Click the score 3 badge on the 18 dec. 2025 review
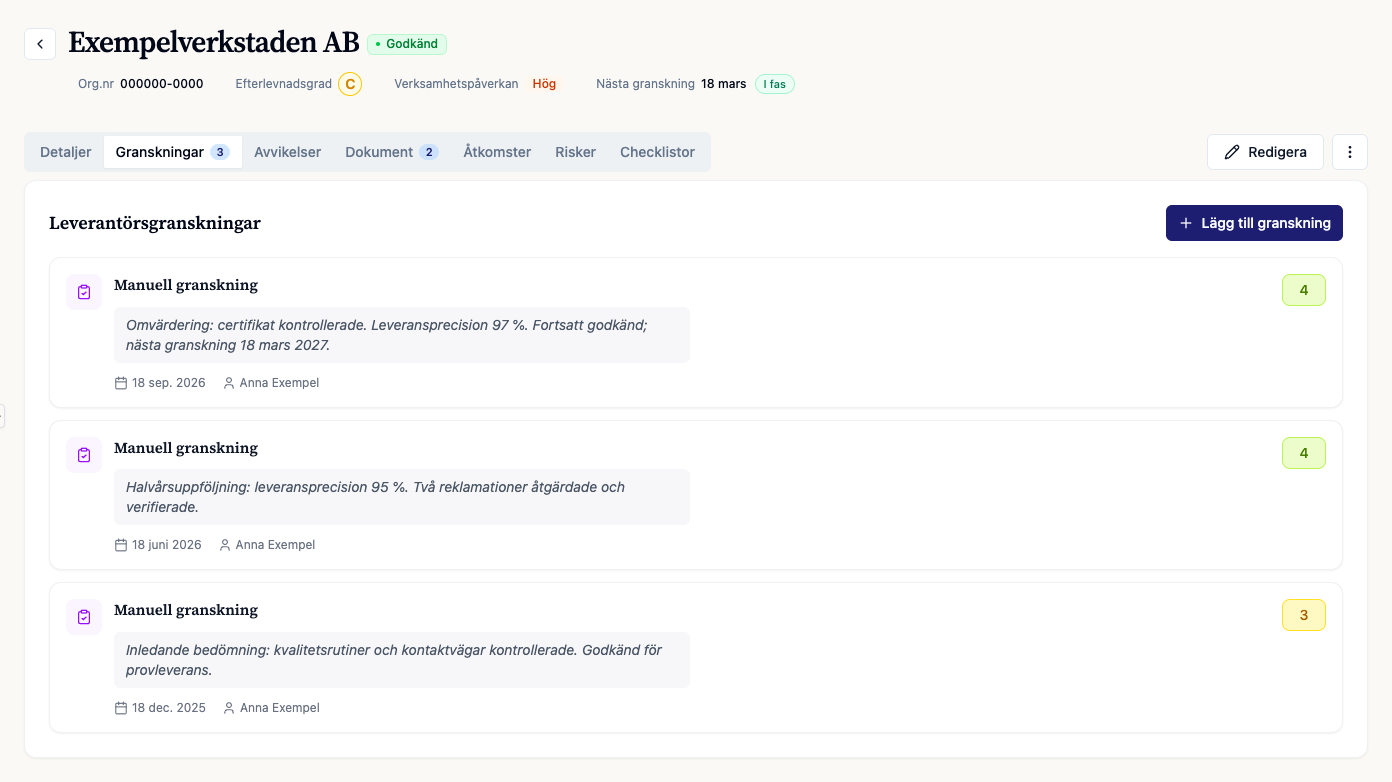 pos(1304,615)
